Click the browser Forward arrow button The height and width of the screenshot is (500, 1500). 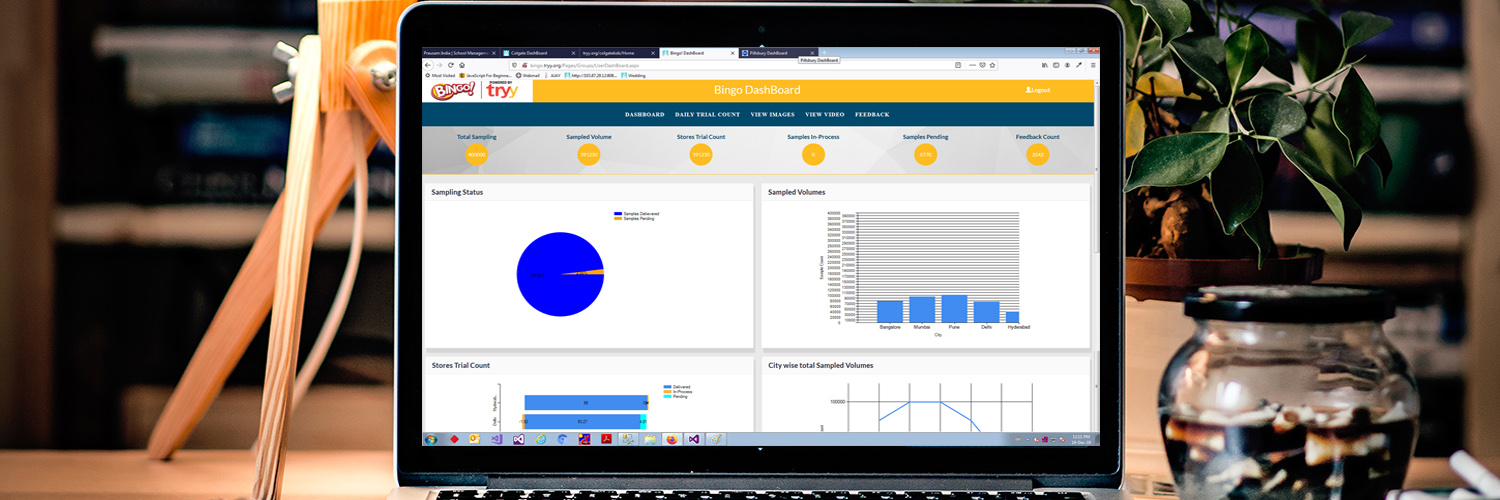pos(439,65)
